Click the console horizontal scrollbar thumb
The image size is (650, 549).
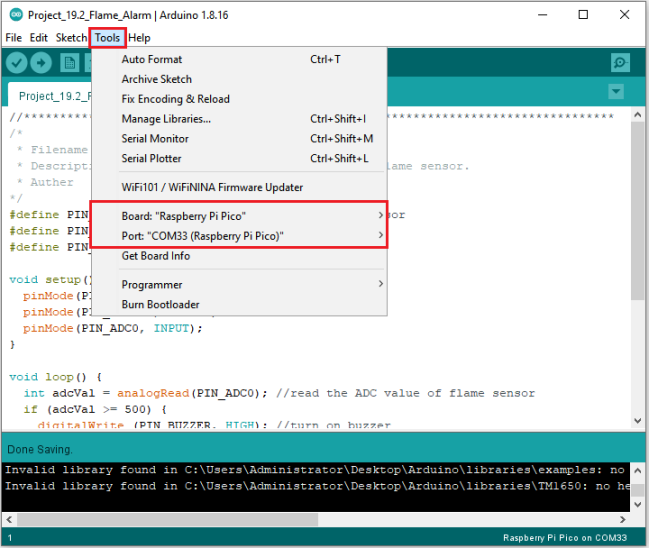pyautogui.click(x=167, y=520)
